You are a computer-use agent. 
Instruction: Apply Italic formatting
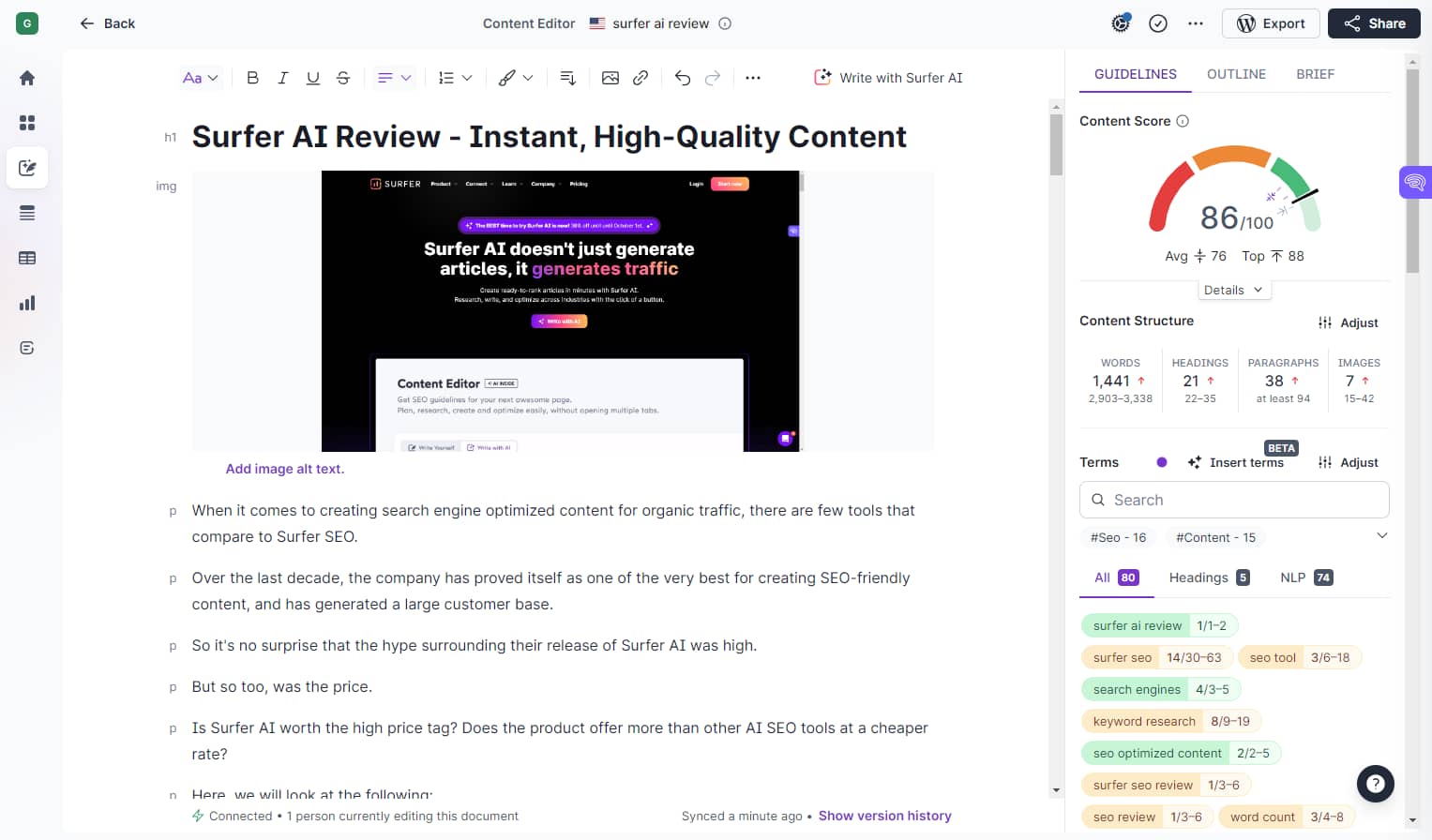tap(282, 78)
